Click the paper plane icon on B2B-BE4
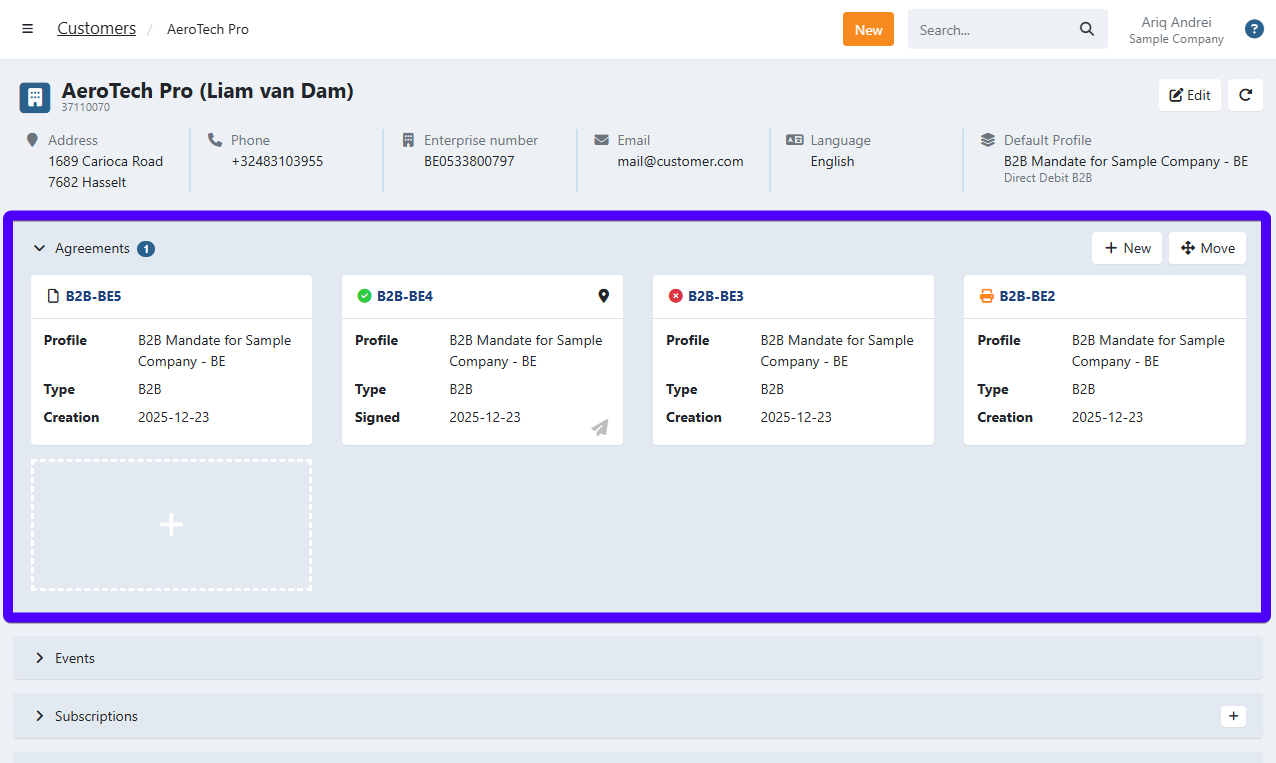The image size is (1276, 763). 600,428
